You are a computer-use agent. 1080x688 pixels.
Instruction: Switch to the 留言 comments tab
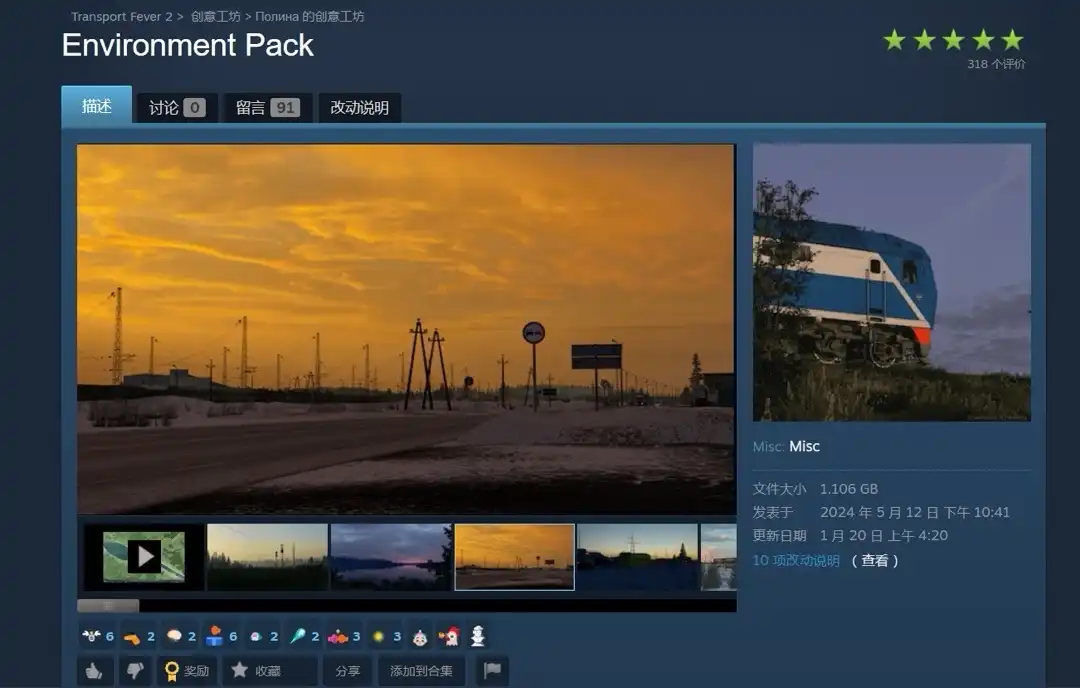click(267, 108)
